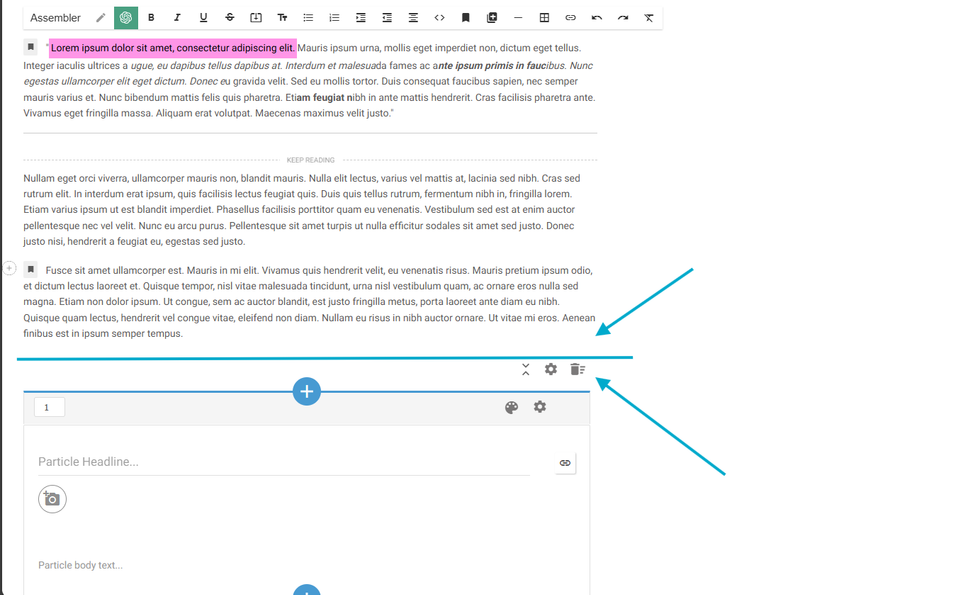Screen dimensions: 980x595
Task: Toggle italic formatting in toolbar
Action: pyautogui.click(x=177, y=18)
